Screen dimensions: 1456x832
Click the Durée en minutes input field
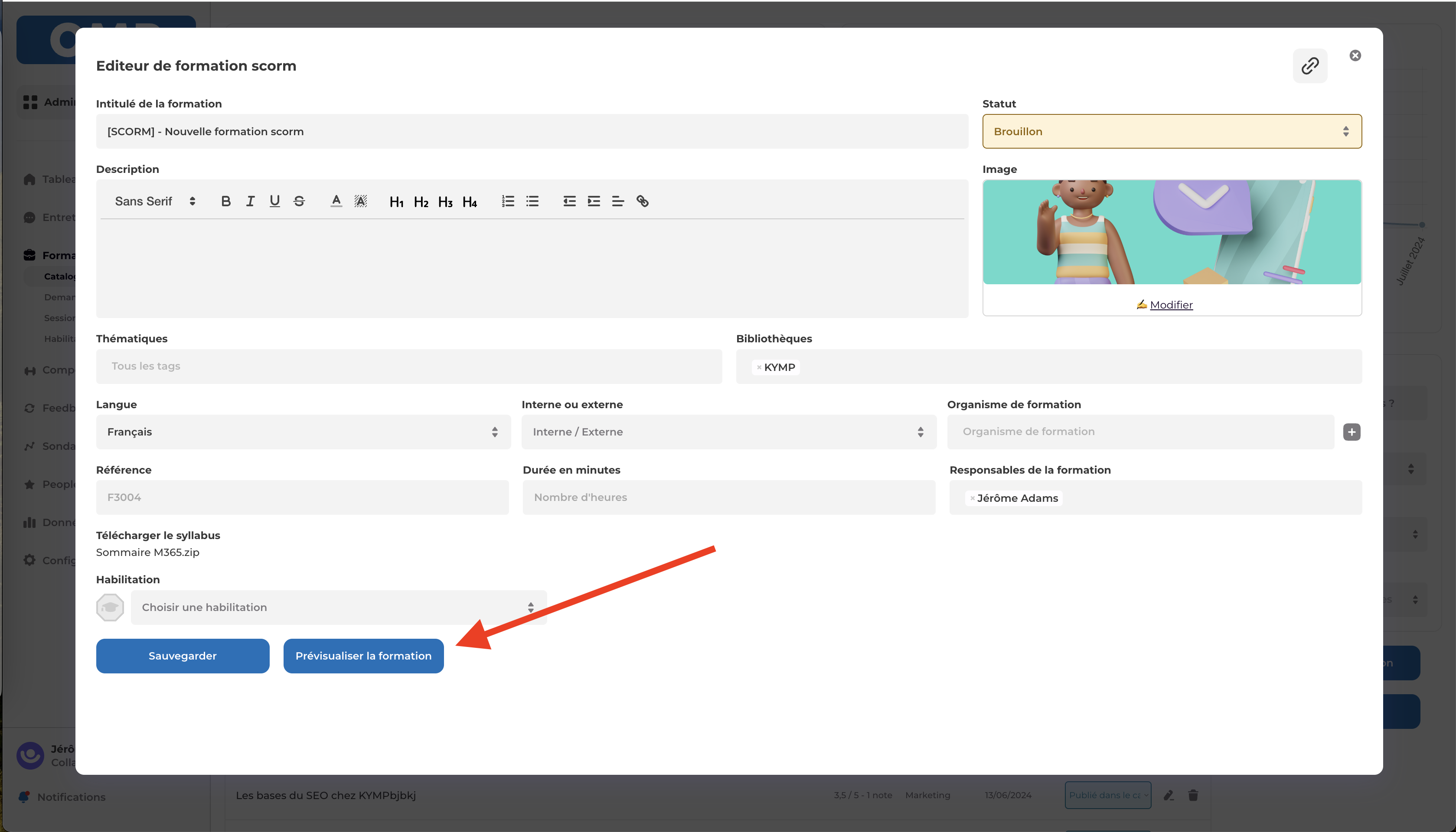coord(728,497)
